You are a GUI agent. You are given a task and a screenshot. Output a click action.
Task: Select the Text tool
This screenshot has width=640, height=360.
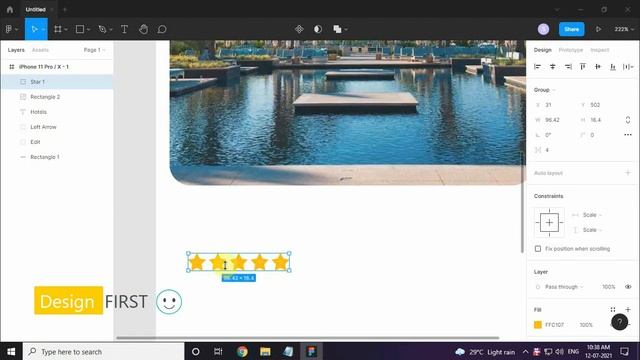124,29
